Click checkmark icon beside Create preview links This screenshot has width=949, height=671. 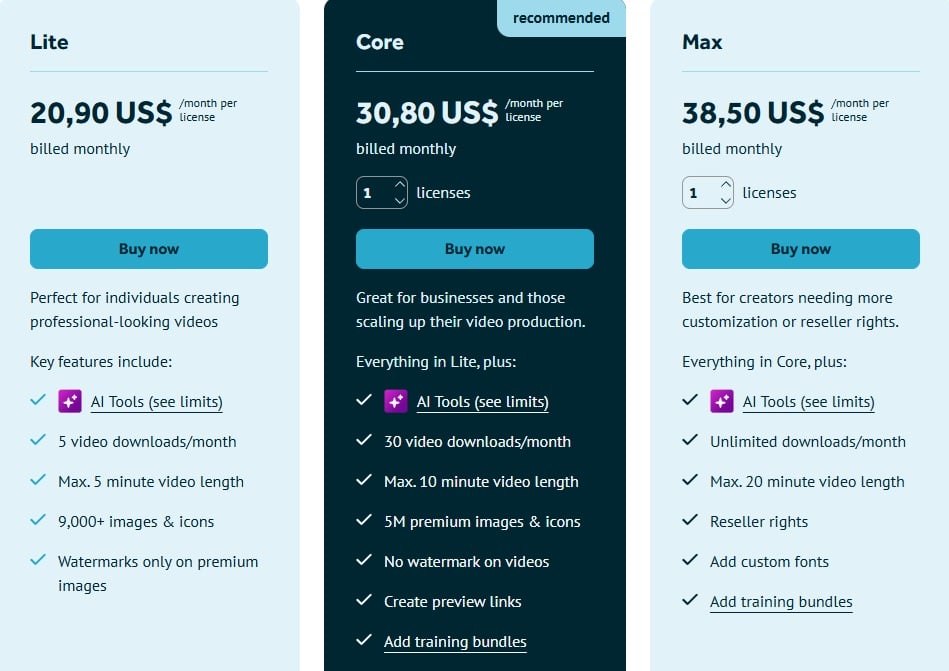364,601
